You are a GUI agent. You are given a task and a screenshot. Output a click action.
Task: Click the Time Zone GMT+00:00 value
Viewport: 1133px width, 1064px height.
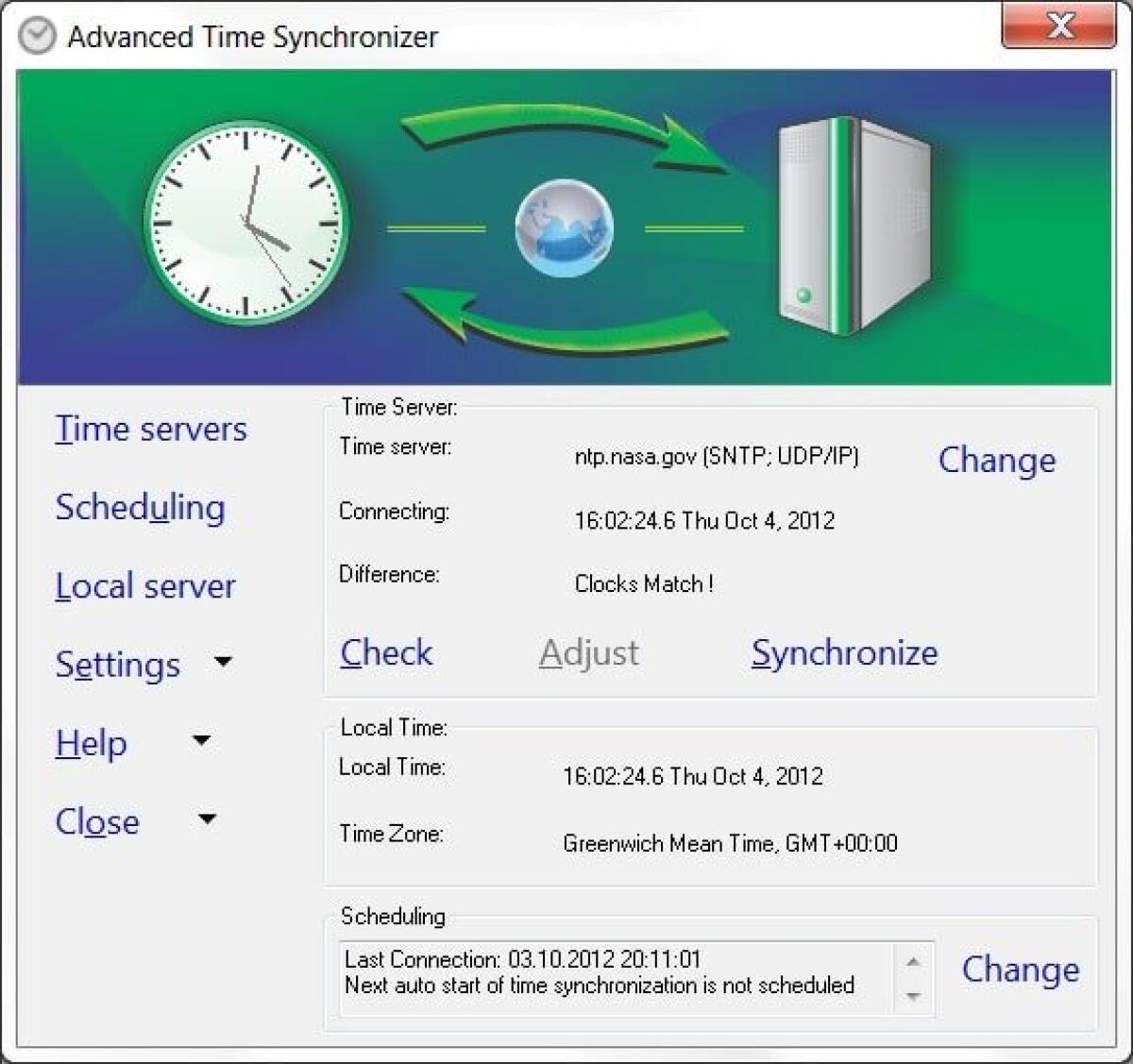730,843
